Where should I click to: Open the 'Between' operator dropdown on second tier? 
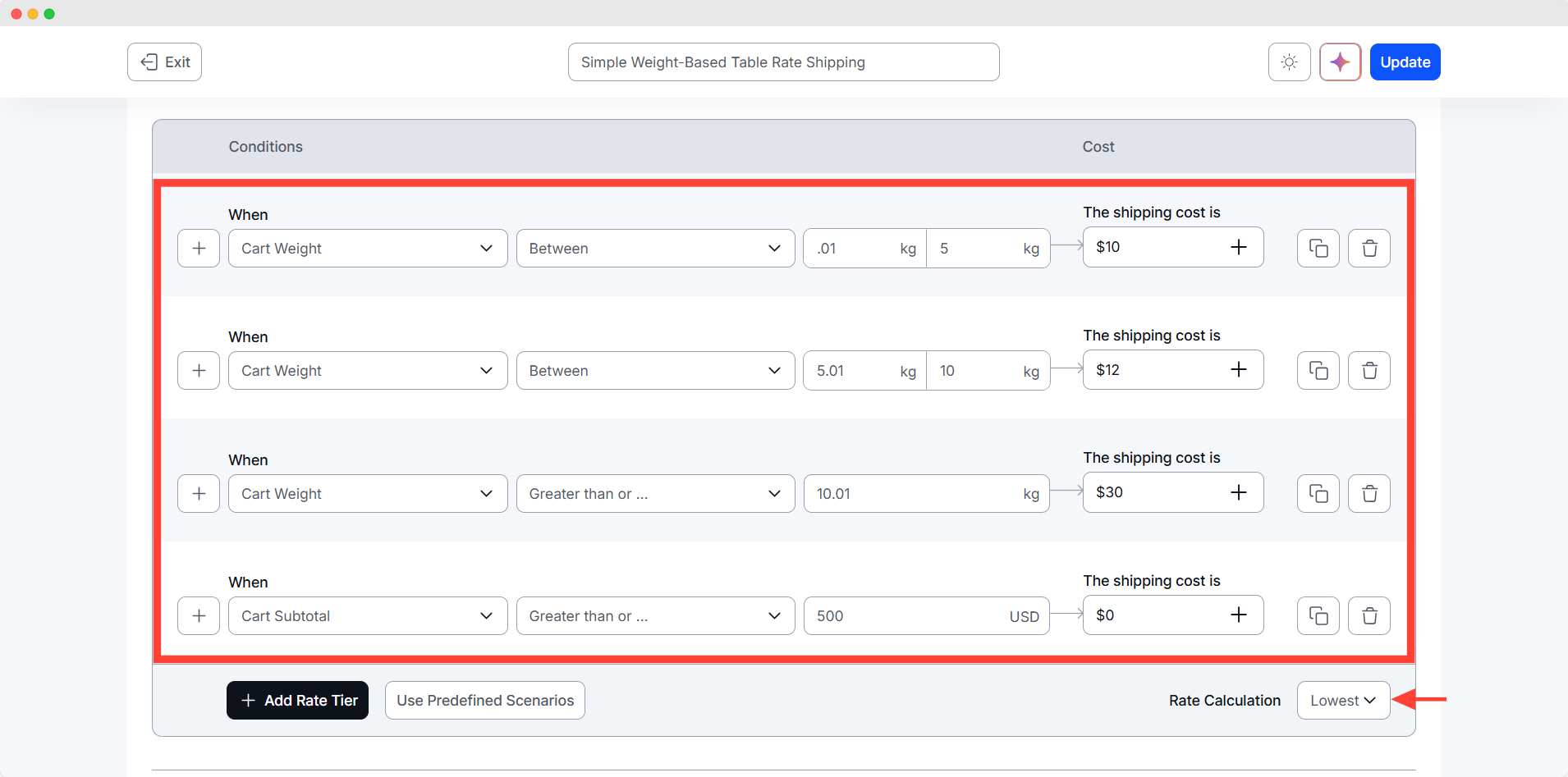tap(654, 370)
